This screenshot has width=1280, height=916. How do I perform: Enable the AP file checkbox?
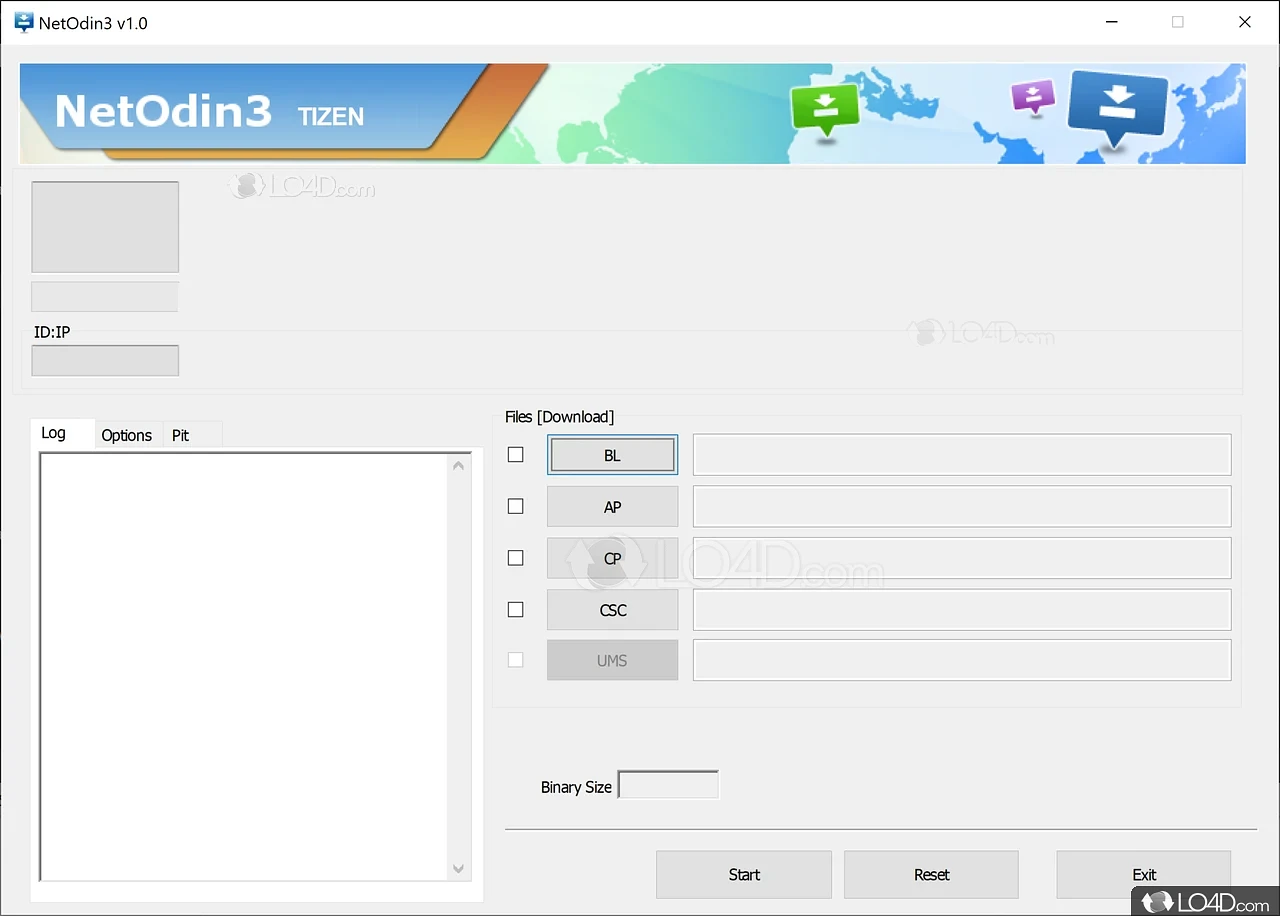516,506
